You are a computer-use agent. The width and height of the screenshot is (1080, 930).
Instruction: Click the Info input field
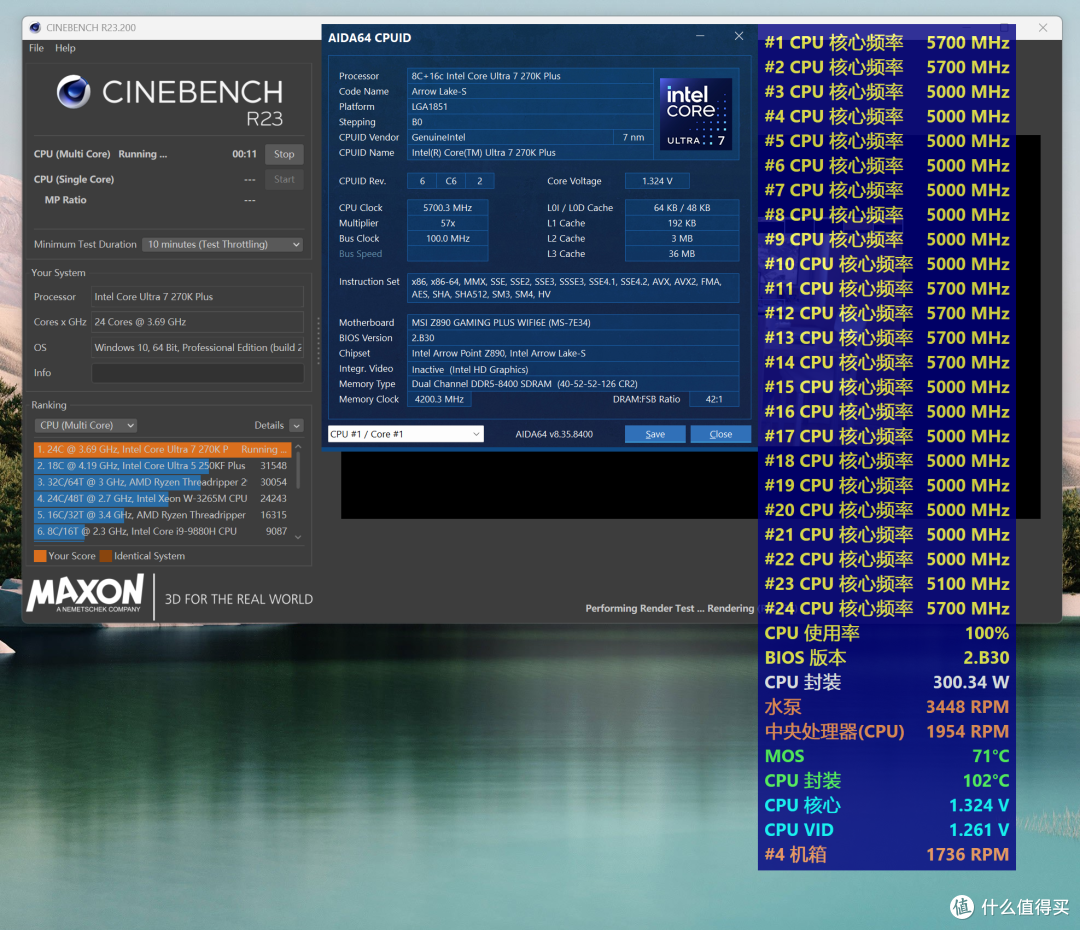coord(197,373)
